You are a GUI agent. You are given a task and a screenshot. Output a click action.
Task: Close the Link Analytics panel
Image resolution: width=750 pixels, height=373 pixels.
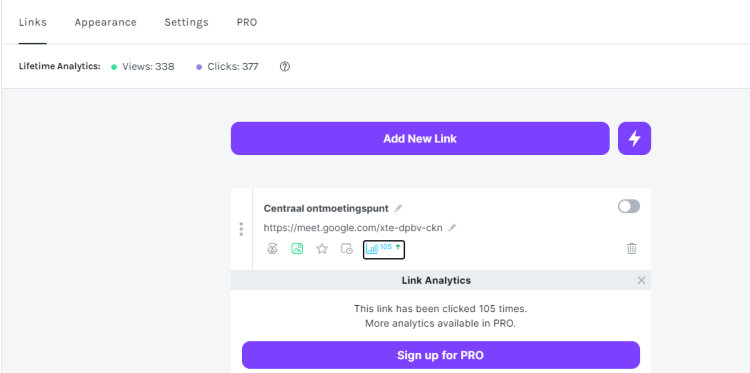coord(641,280)
